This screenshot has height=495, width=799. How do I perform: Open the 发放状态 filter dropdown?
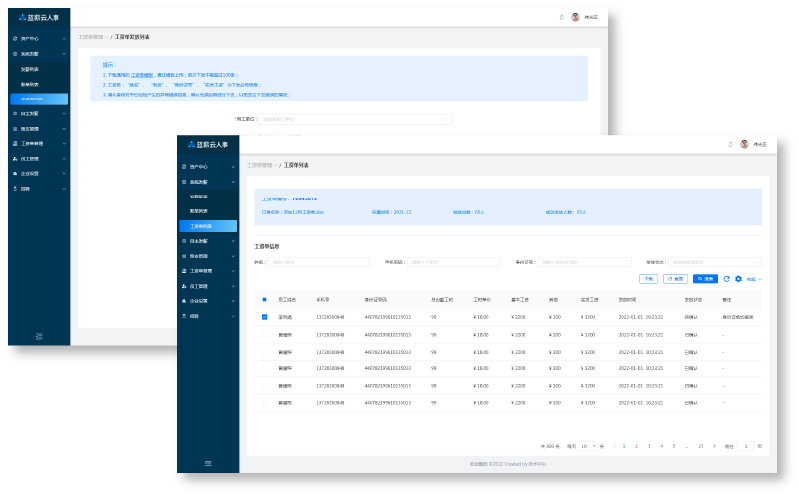(715, 262)
